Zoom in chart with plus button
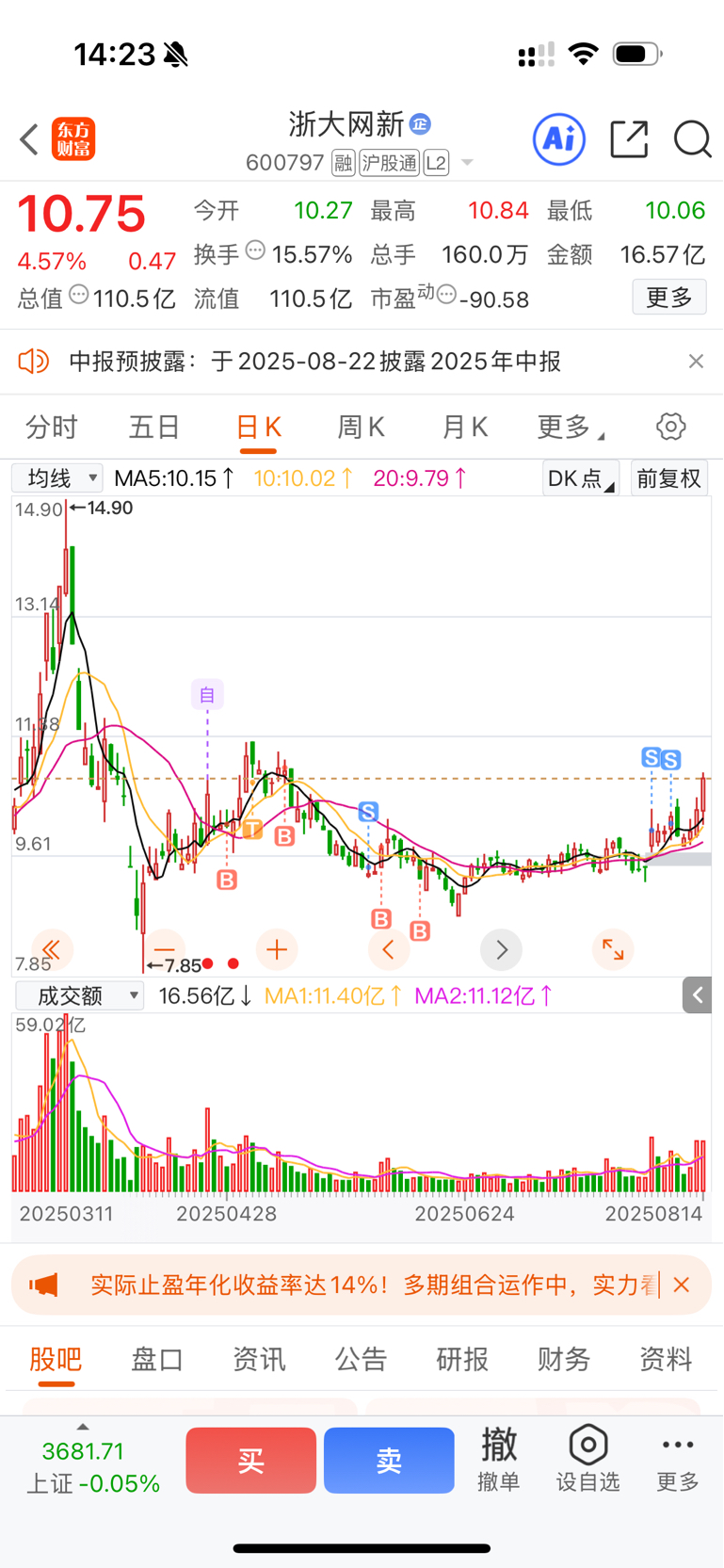 point(277,949)
